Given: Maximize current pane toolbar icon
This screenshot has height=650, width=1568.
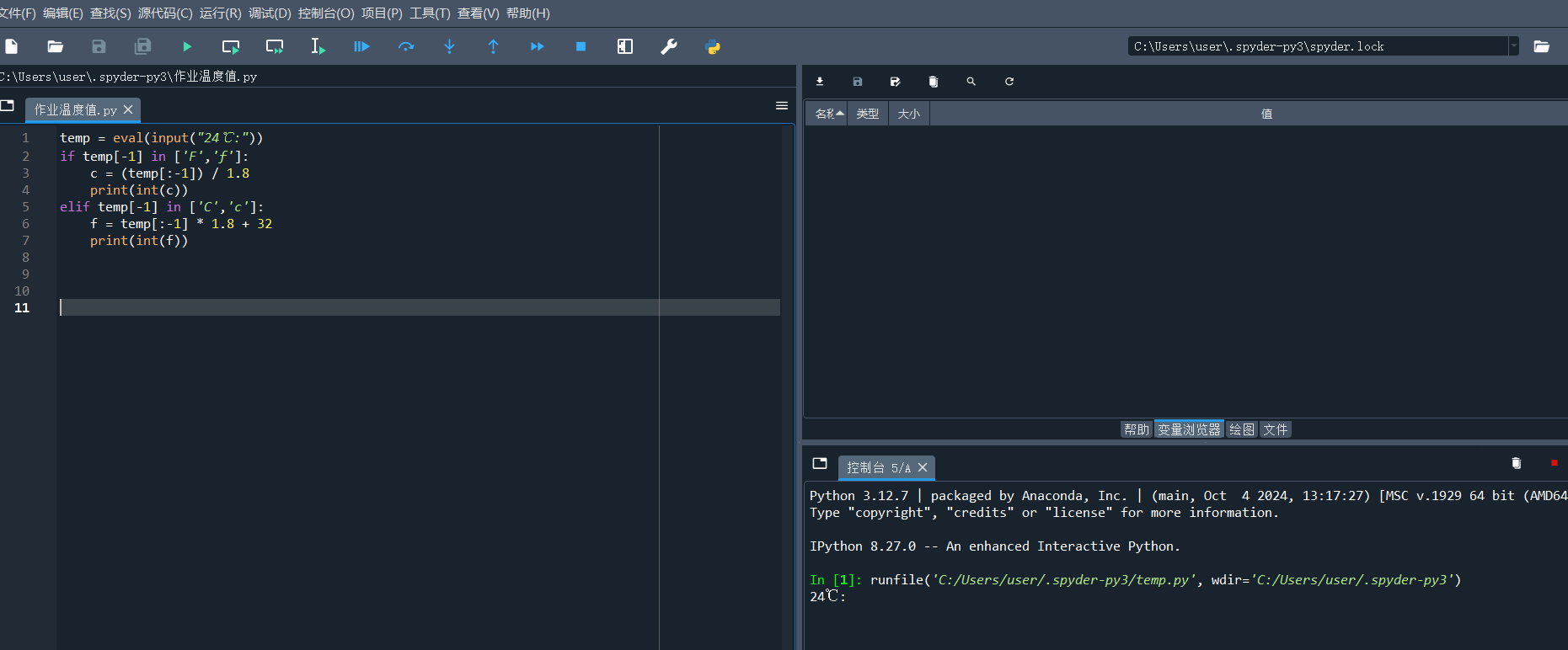Looking at the screenshot, I should [x=625, y=46].
